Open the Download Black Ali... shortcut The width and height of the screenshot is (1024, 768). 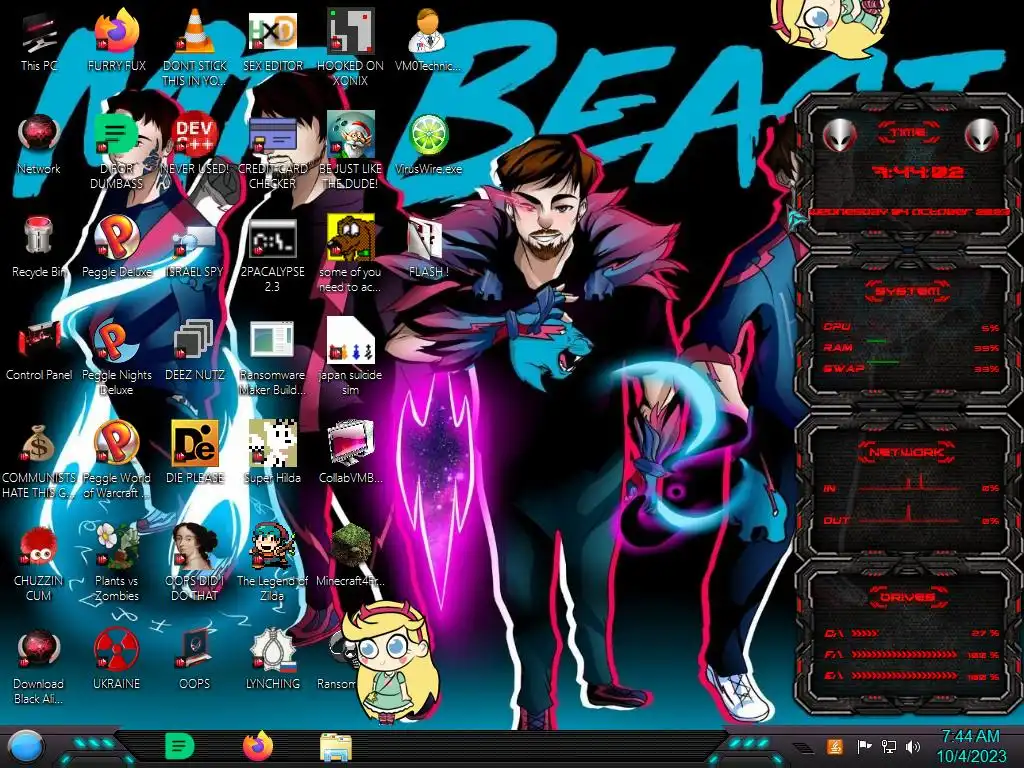click(x=39, y=666)
